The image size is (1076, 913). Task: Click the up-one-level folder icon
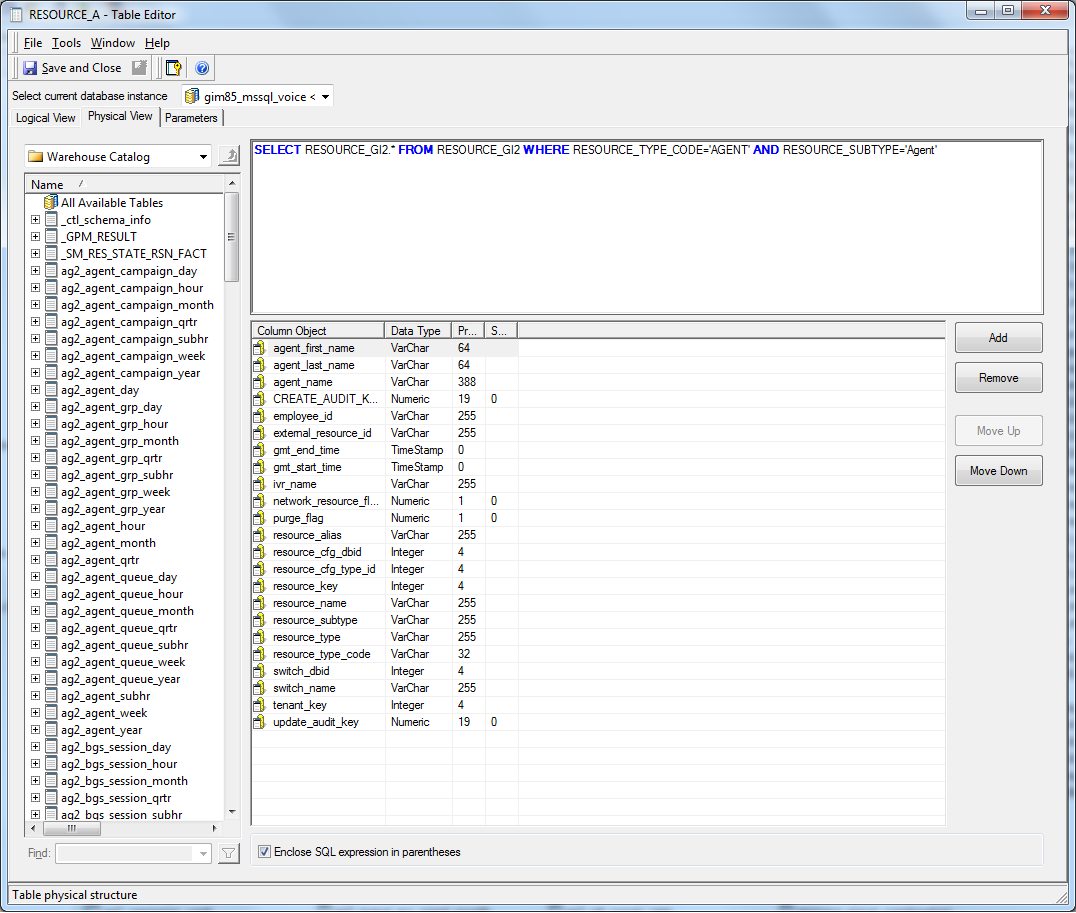tap(229, 156)
